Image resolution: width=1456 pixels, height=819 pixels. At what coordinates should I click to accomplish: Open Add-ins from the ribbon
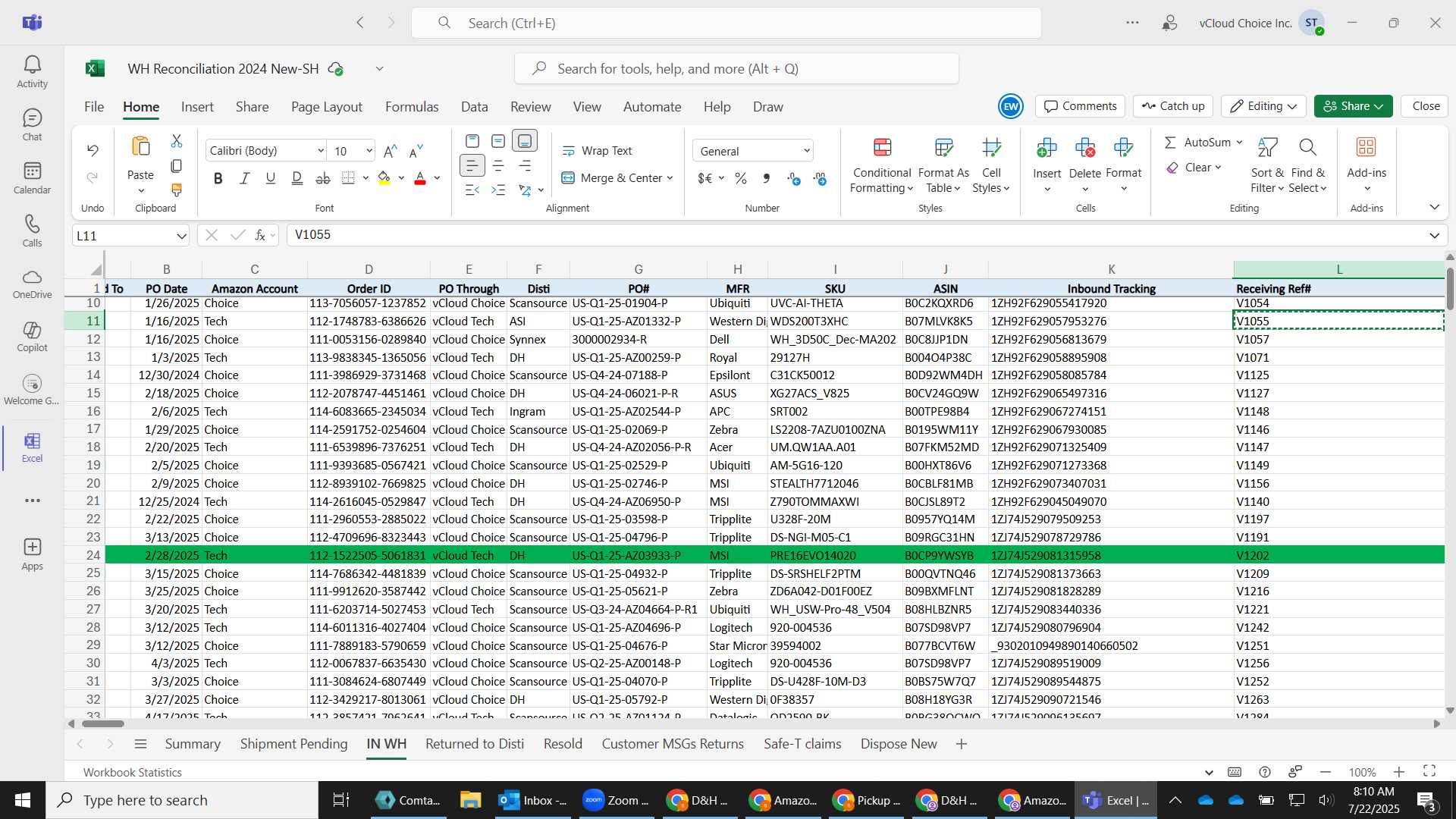[x=1367, y=165]
